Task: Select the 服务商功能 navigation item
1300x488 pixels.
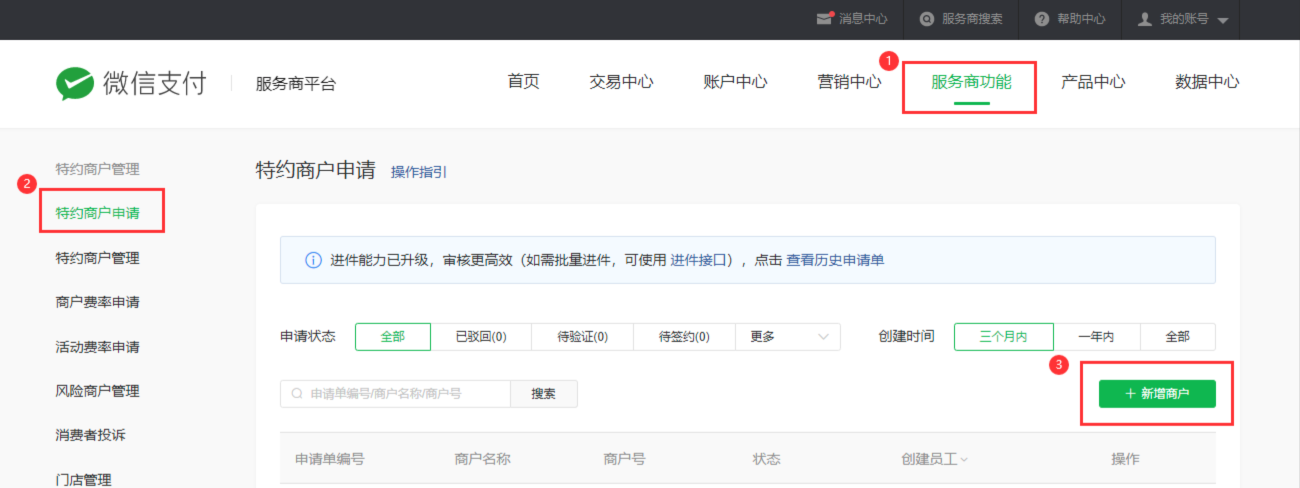Action: (x=971, y=82)
